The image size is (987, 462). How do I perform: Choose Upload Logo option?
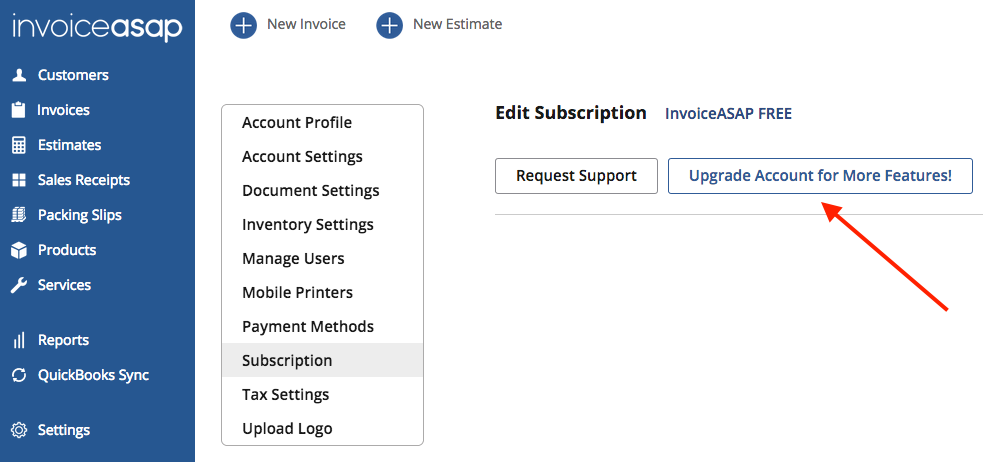287,429
